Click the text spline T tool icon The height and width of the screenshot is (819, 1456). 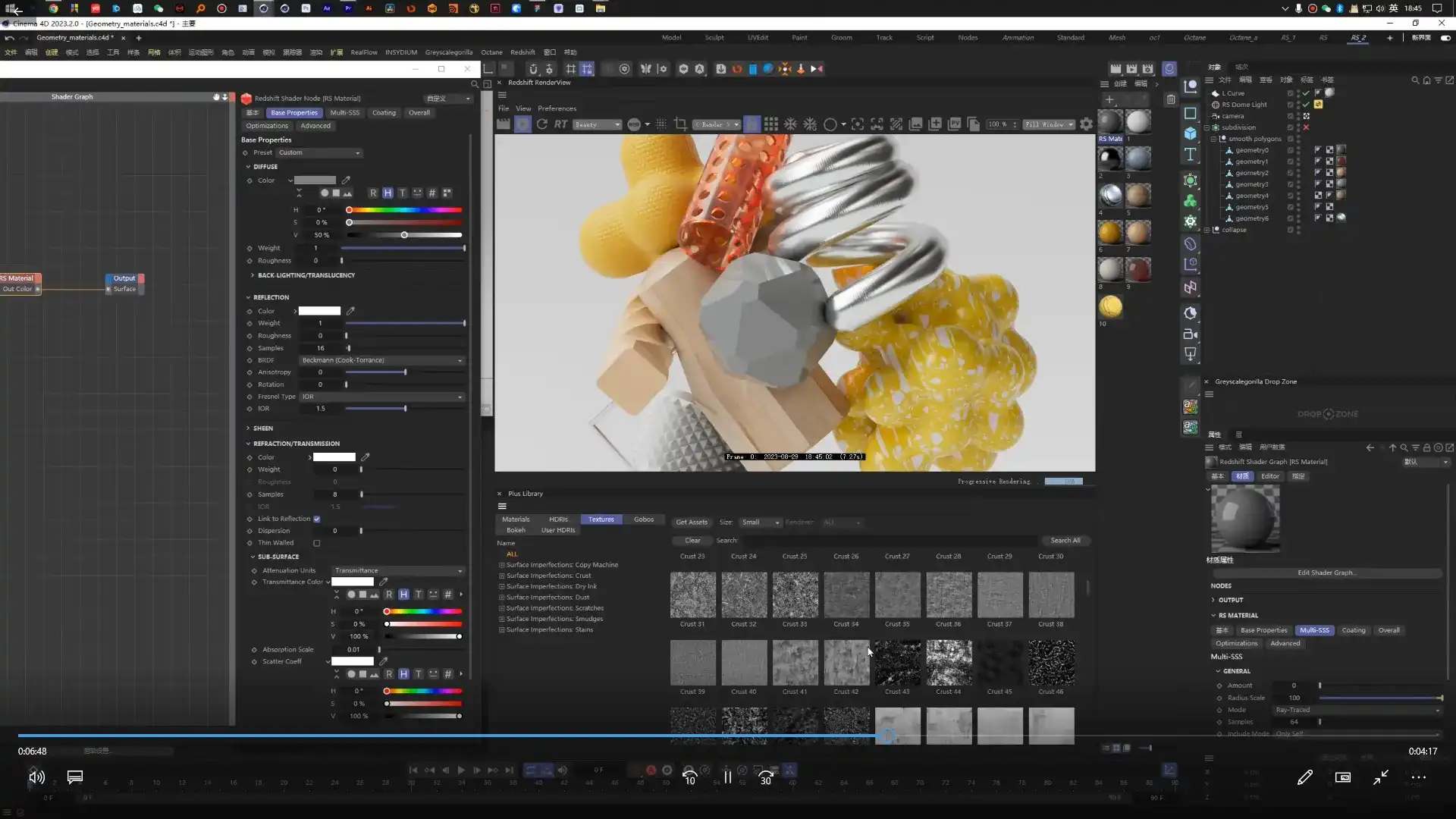pos(1191,155)
